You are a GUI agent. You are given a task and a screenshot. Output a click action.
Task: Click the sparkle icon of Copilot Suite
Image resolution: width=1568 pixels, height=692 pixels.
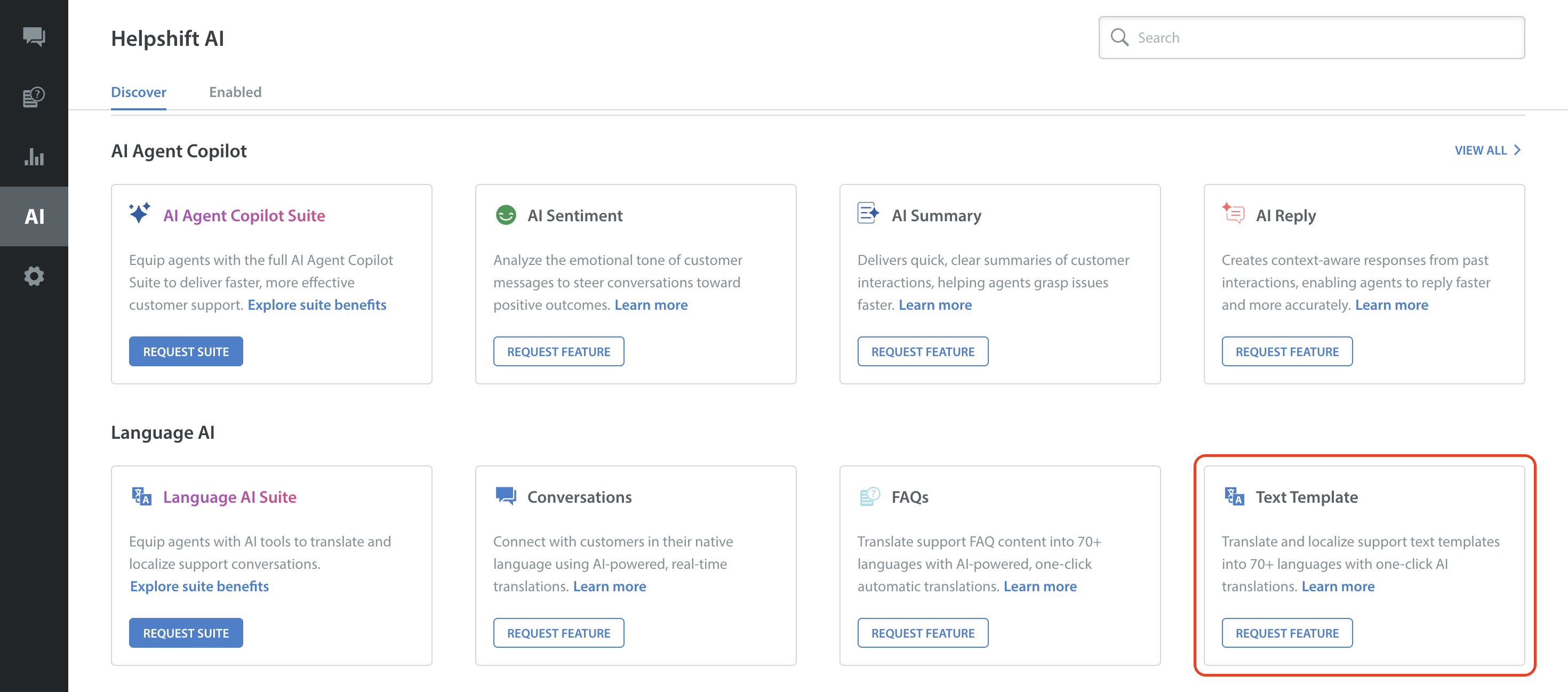pyautogui.click(x=139, y=214)
